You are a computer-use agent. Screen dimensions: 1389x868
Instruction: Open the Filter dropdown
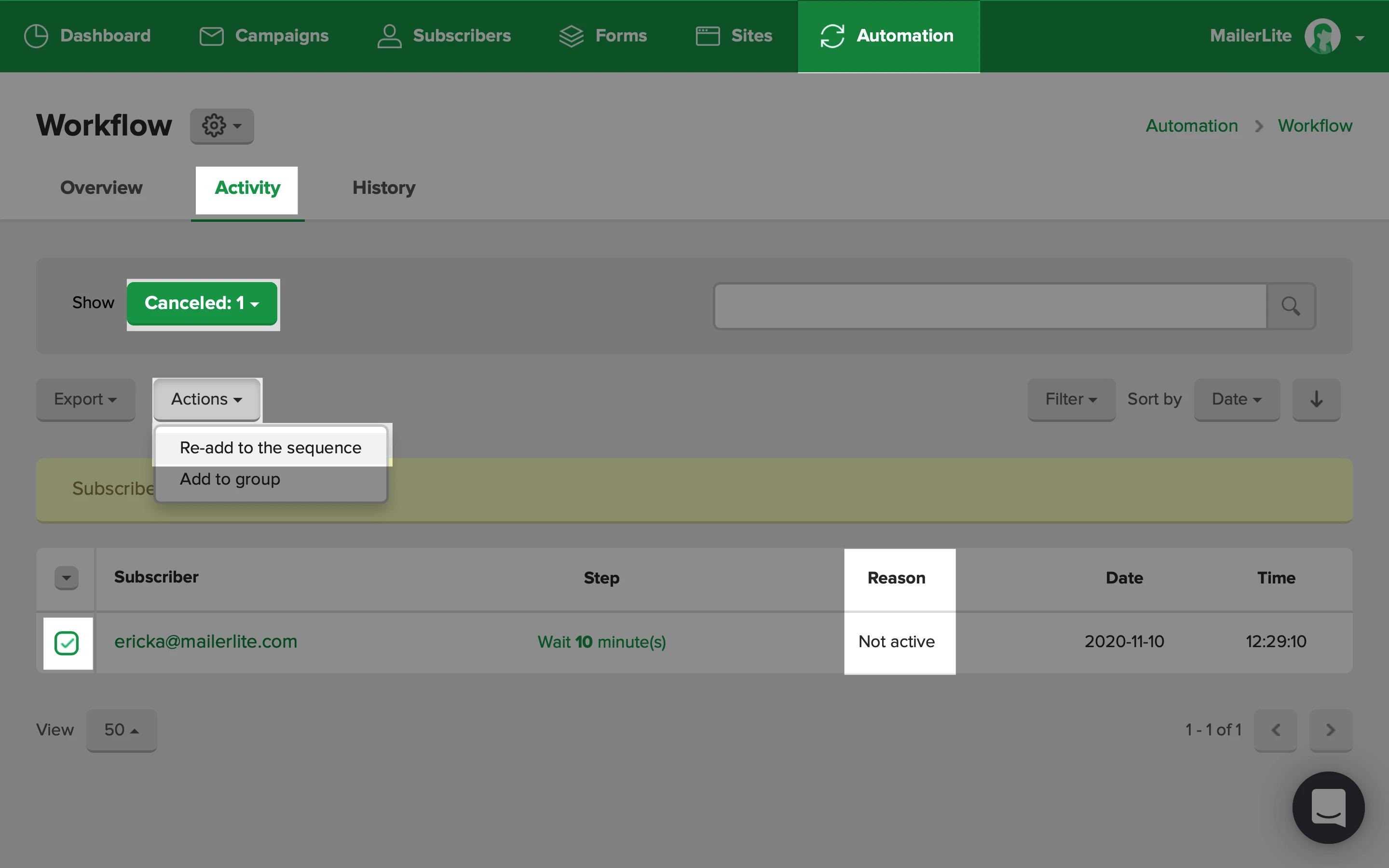pos(1071,399)
